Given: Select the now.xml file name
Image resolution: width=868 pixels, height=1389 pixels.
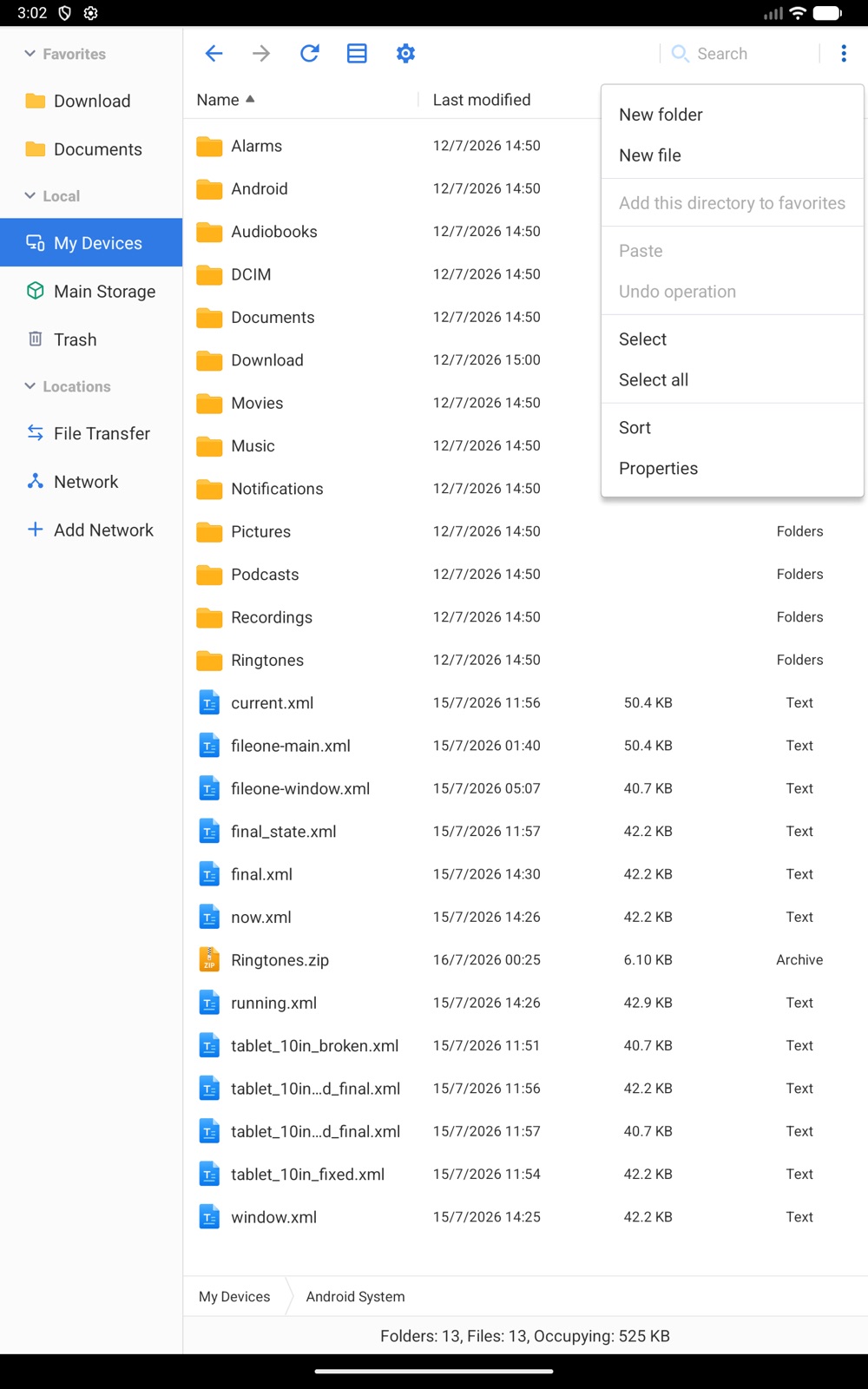Looking at the screenshot, I should tap(261, 918).
